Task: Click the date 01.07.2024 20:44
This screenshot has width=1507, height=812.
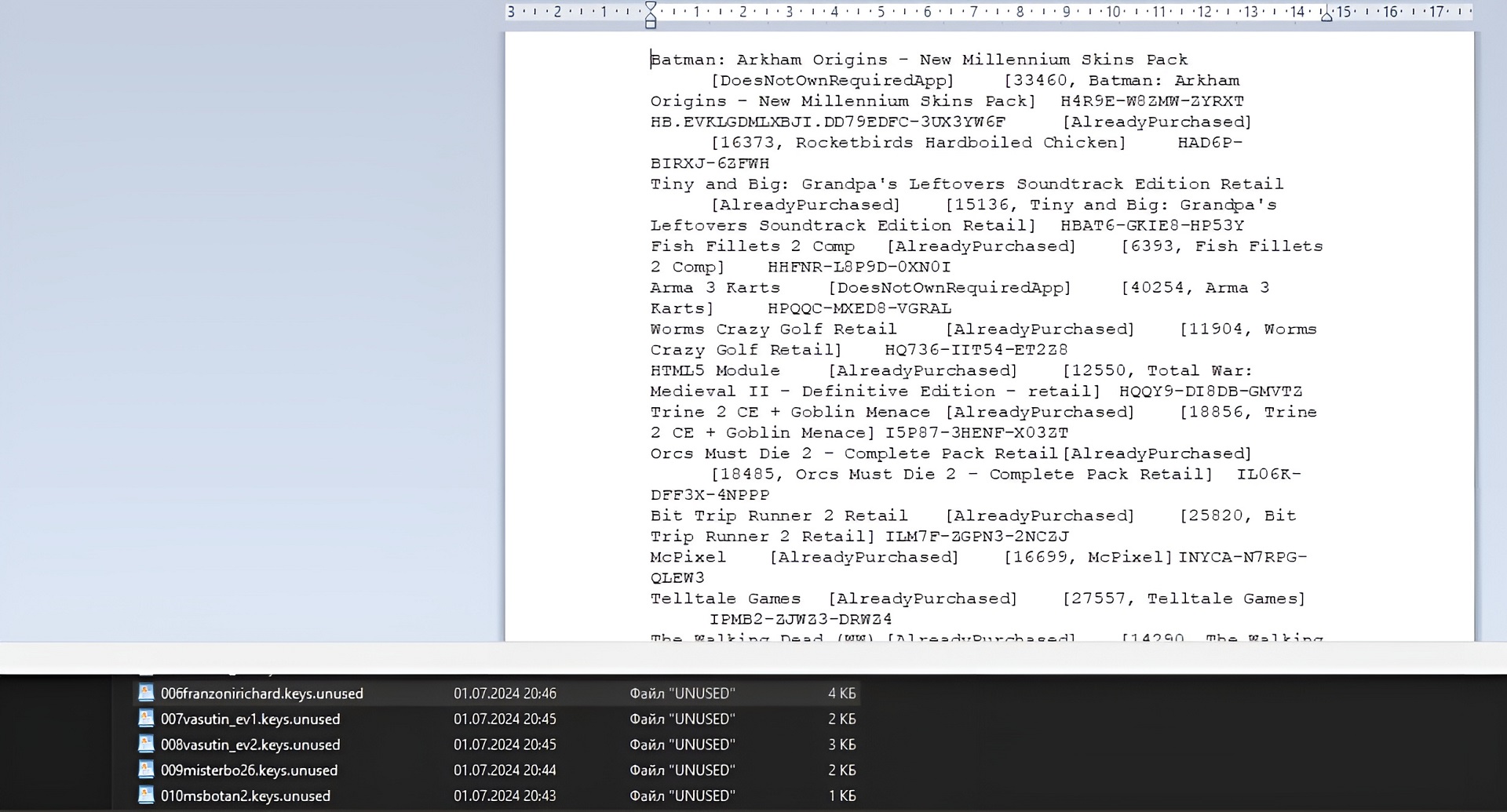Action: (505, 770)
